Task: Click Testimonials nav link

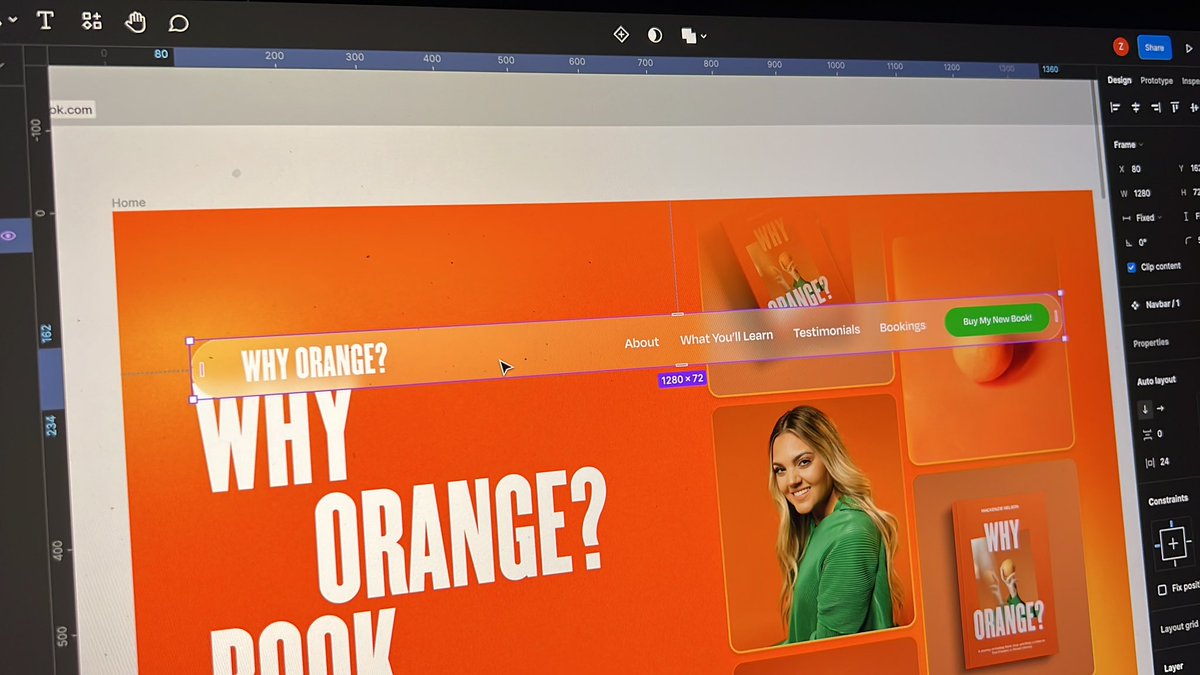Action: click(x=827, y=331)
